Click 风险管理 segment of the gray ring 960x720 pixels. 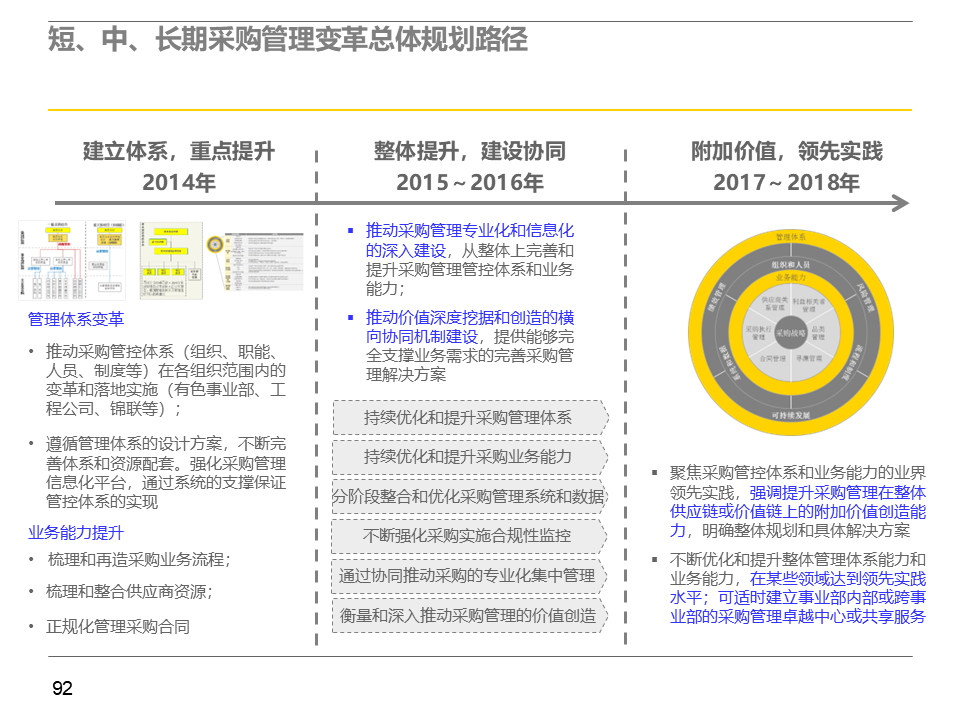point(866,298)
